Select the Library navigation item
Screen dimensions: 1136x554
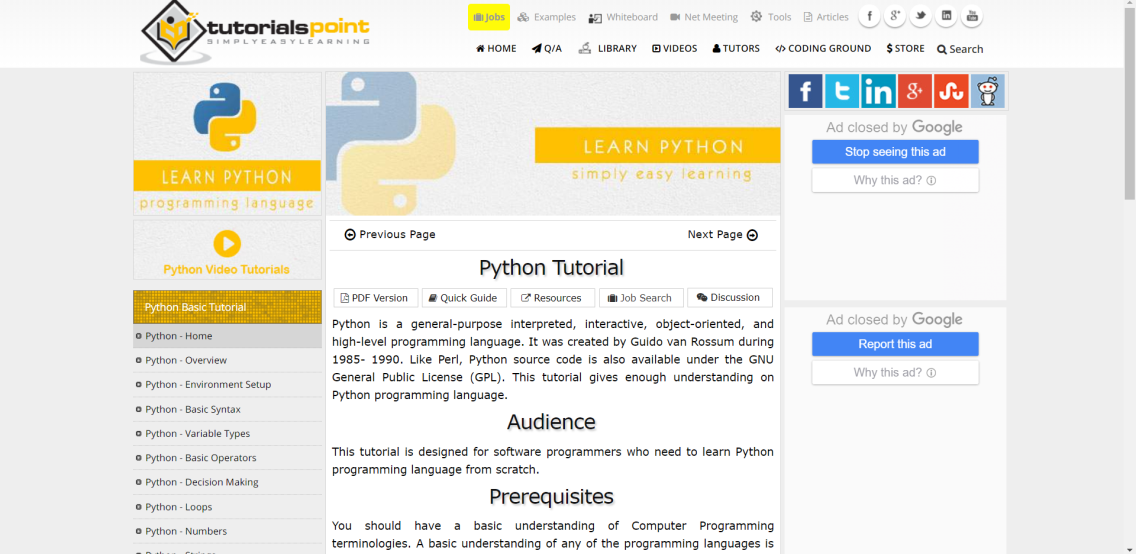click(x=608, y=48)
